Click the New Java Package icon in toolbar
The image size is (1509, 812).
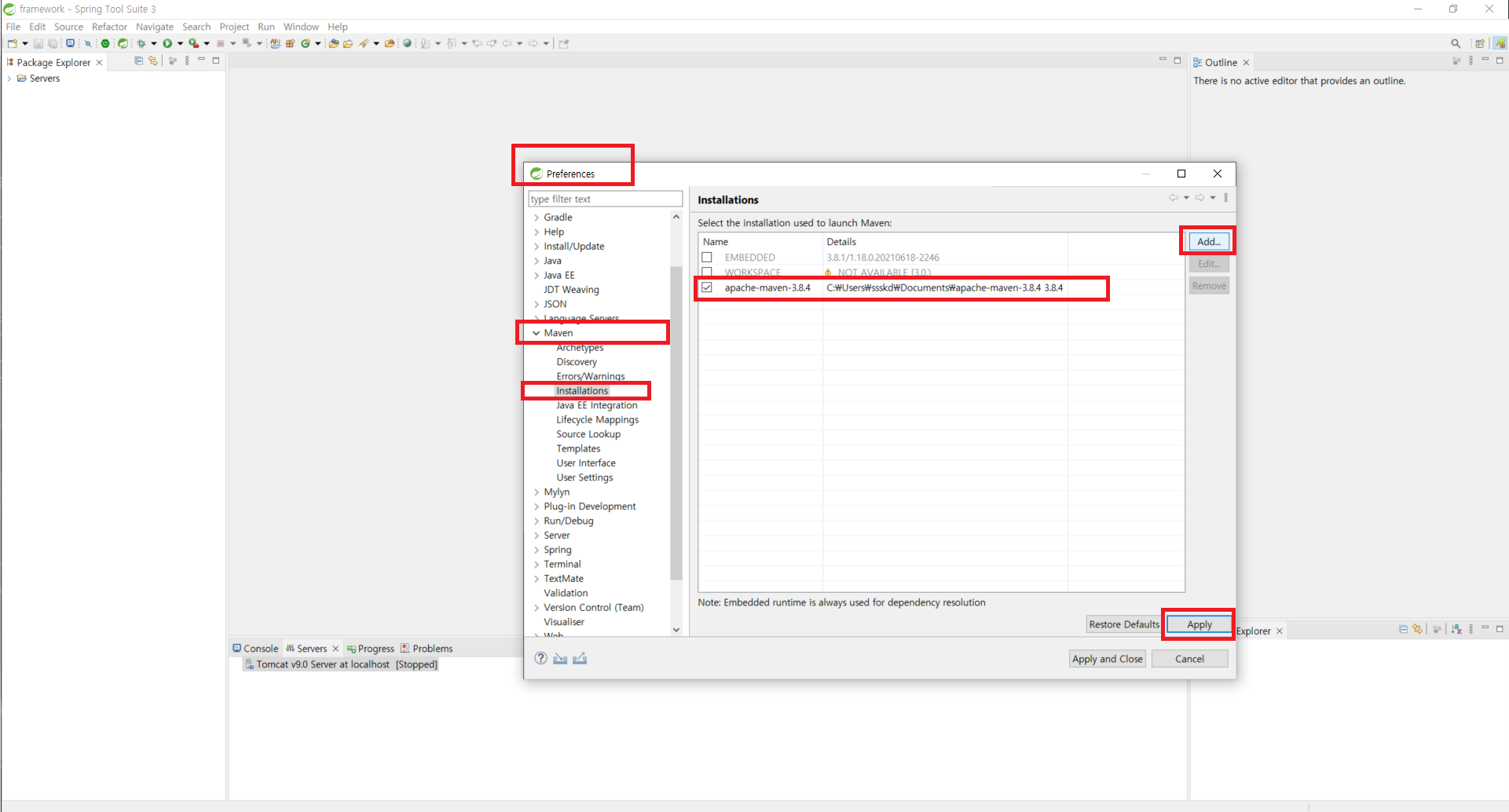point(290,43)
